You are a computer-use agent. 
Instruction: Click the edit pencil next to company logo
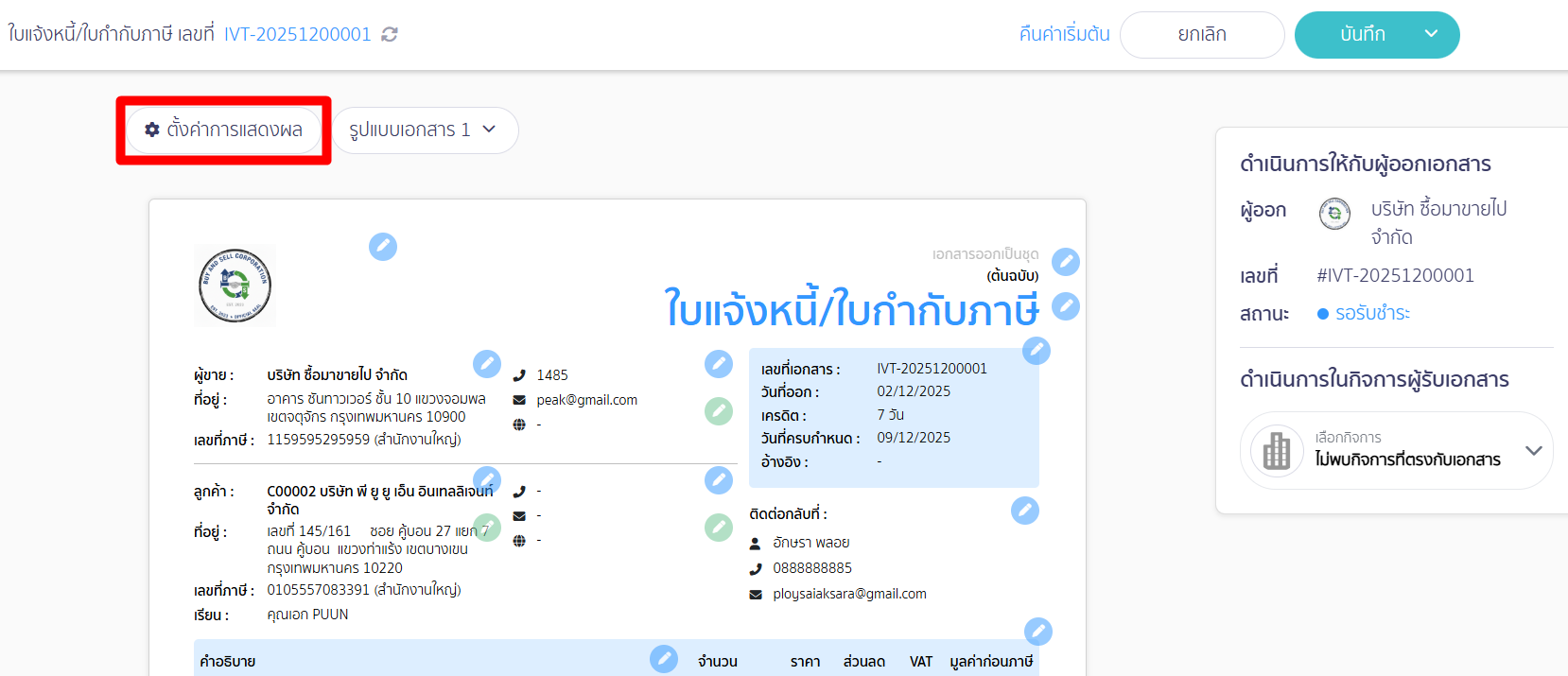coord(383,247)
